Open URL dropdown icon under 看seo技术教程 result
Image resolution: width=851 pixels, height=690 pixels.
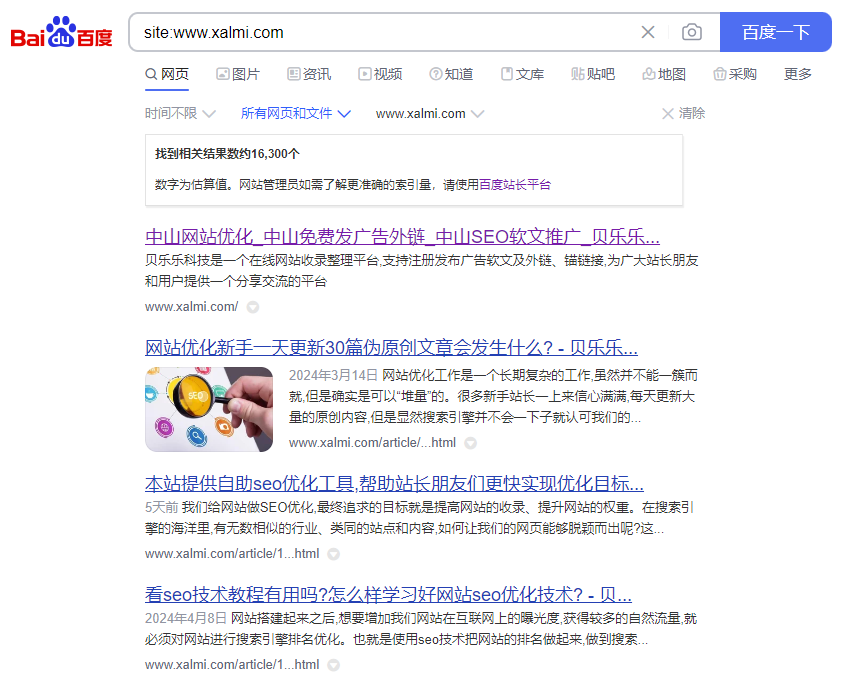click(x=334, y=665)
